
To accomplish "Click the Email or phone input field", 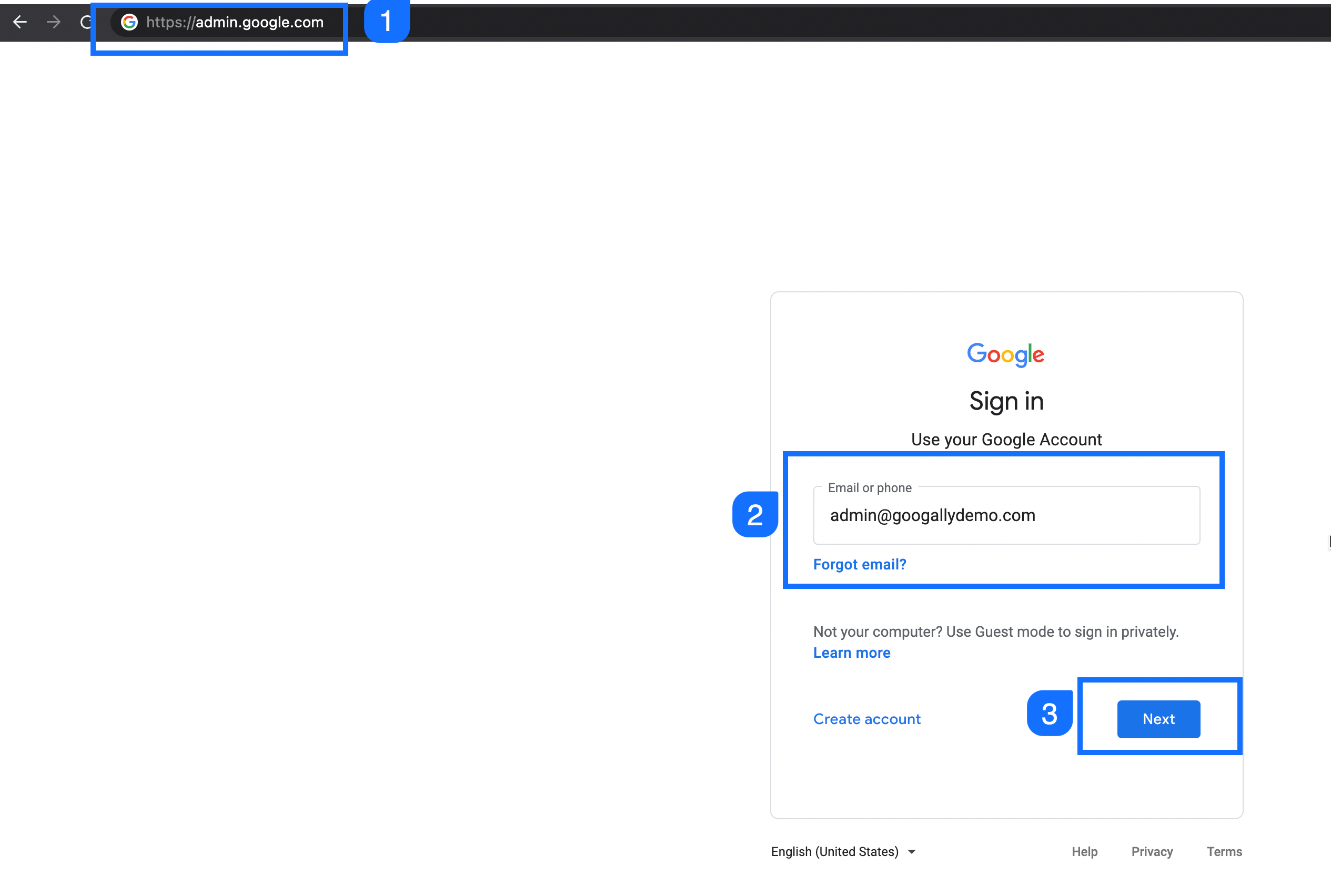I will coord(1006,515).
